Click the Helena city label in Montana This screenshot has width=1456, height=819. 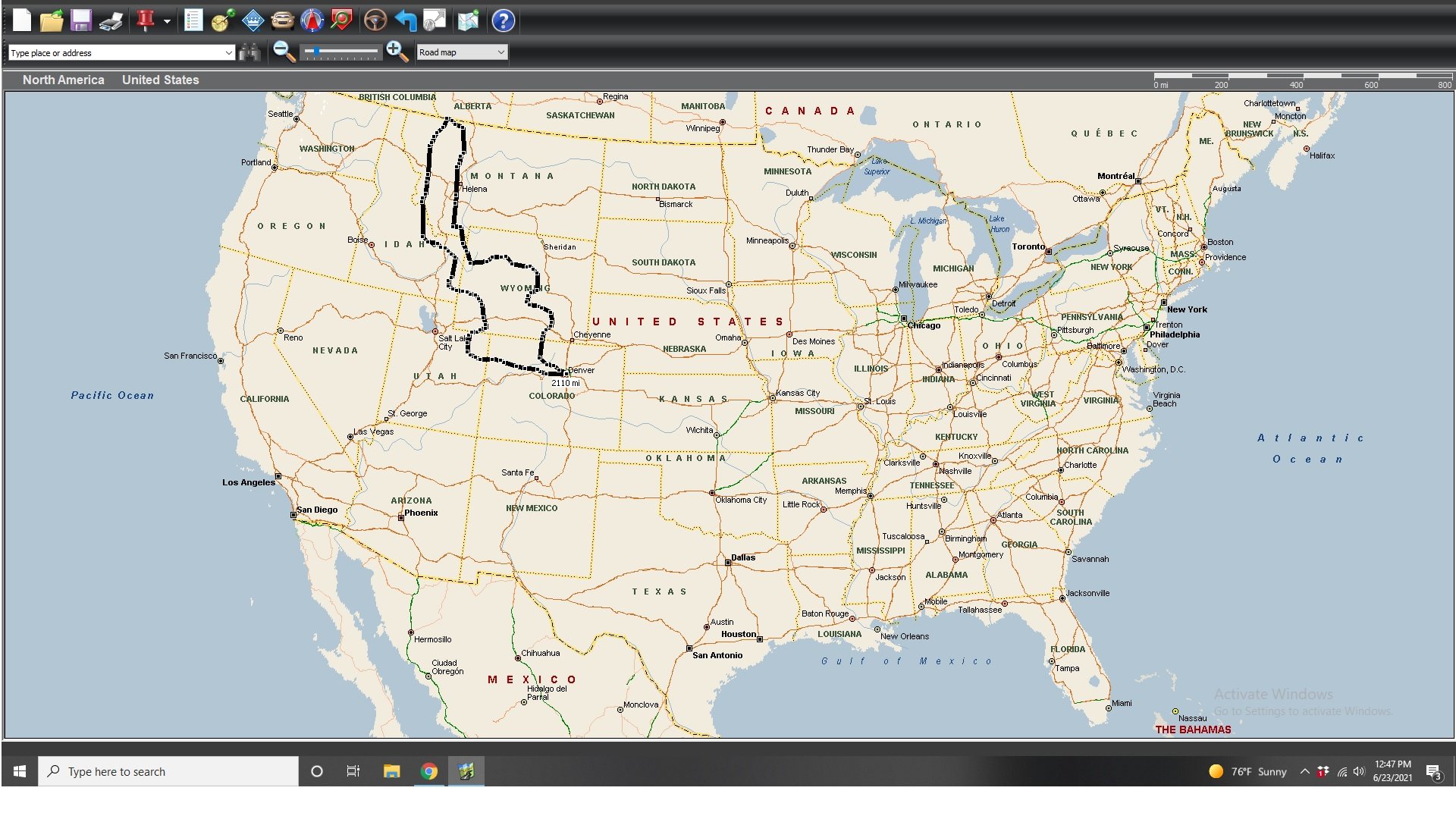coord(475,189)
